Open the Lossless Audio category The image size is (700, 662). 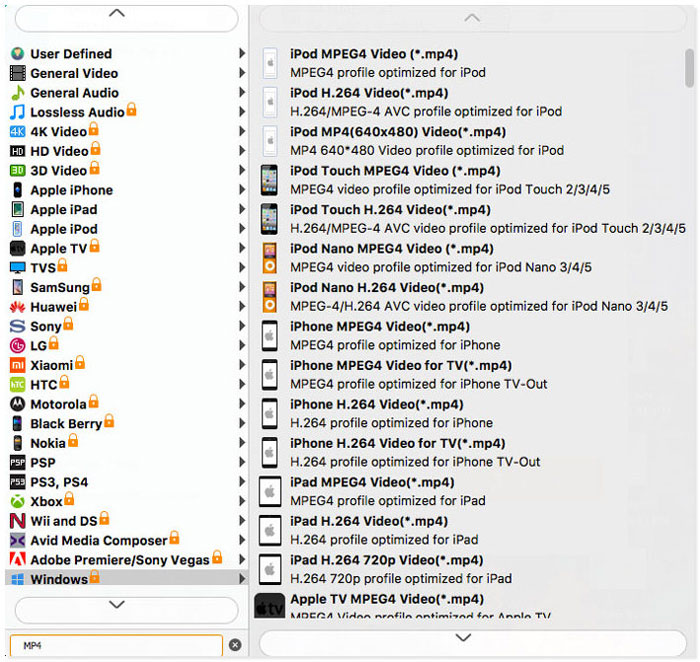pos(127,112)
